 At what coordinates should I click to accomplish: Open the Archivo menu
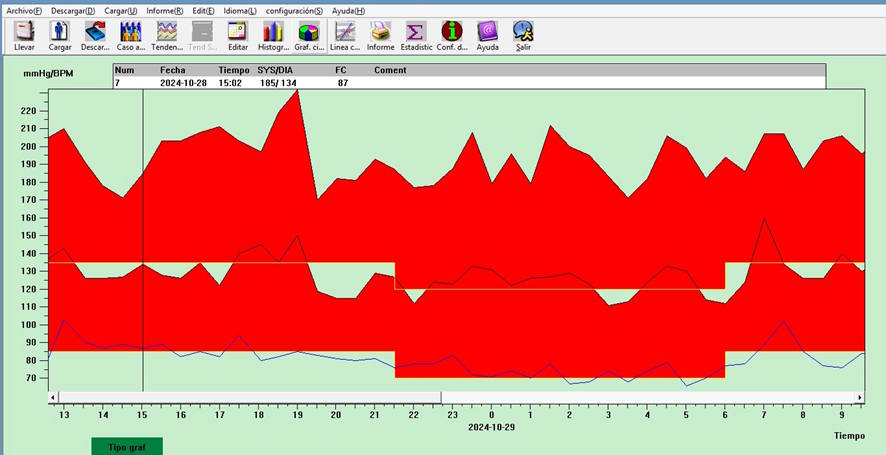click(24, 10)
